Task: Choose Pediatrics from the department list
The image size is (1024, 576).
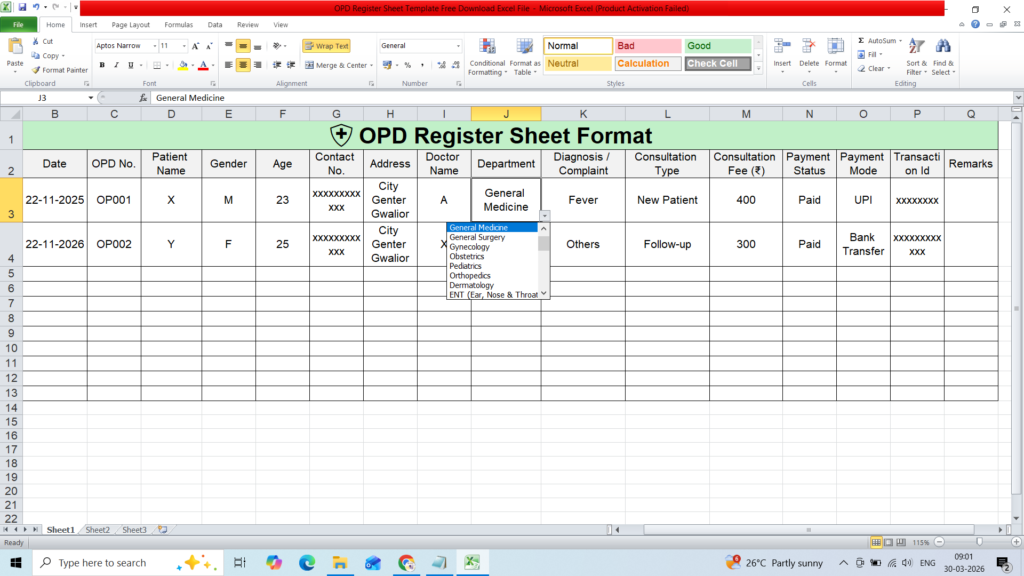Action: (x=466, y=266)
